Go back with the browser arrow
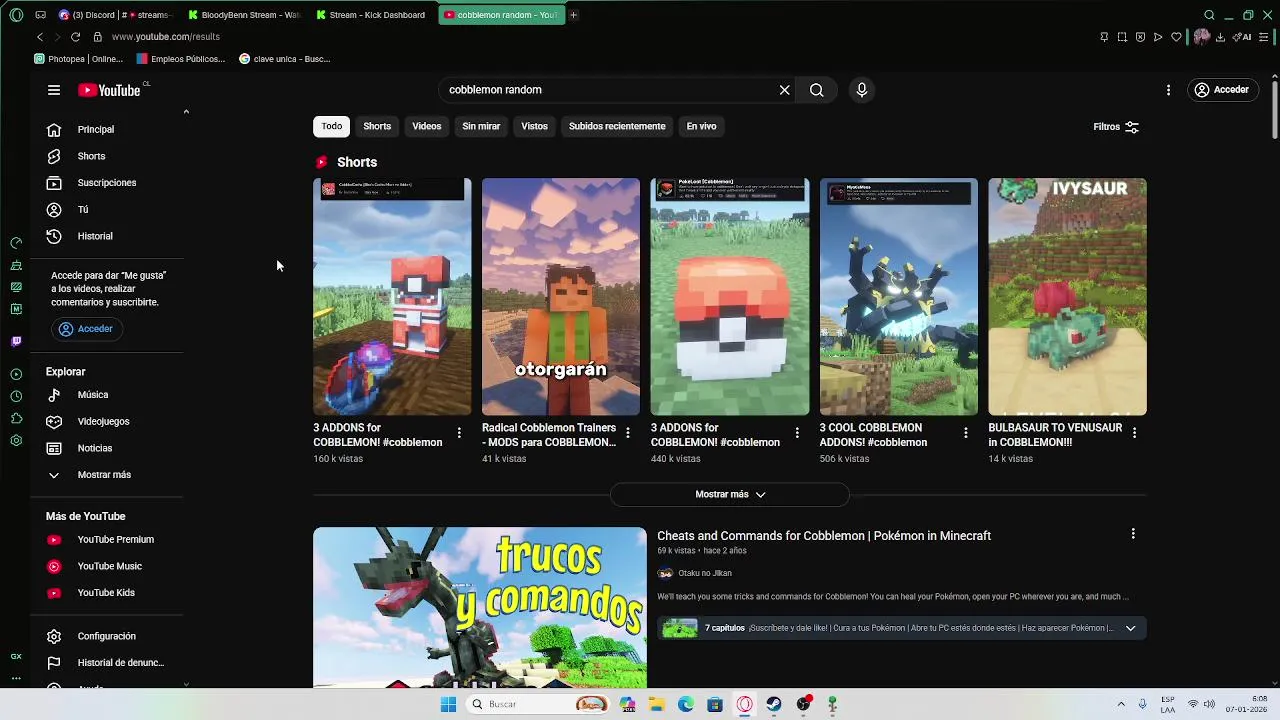This screenshot has width=1280, height=720. click(x=40, y=37)
